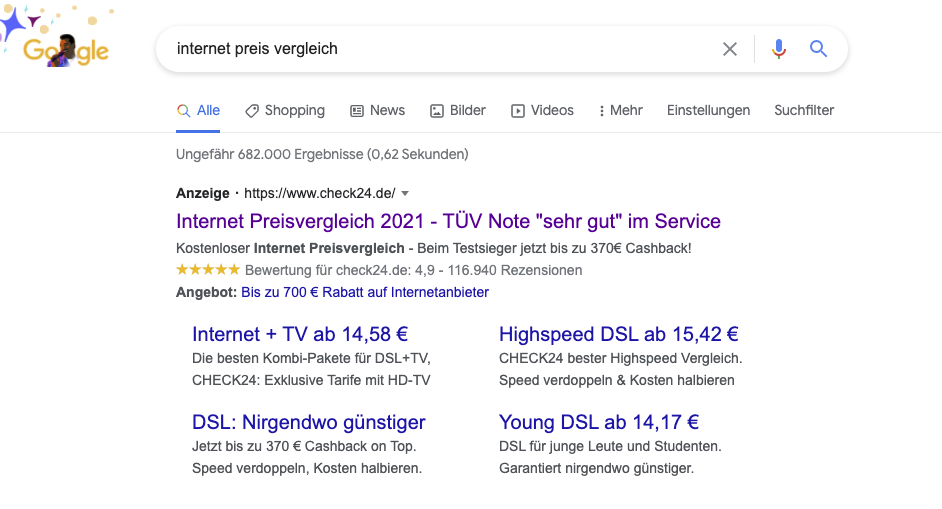Click 'DSL für junge Leute und Studenten.' text
This screenshot has width=942, height=509.
(610, 447)
